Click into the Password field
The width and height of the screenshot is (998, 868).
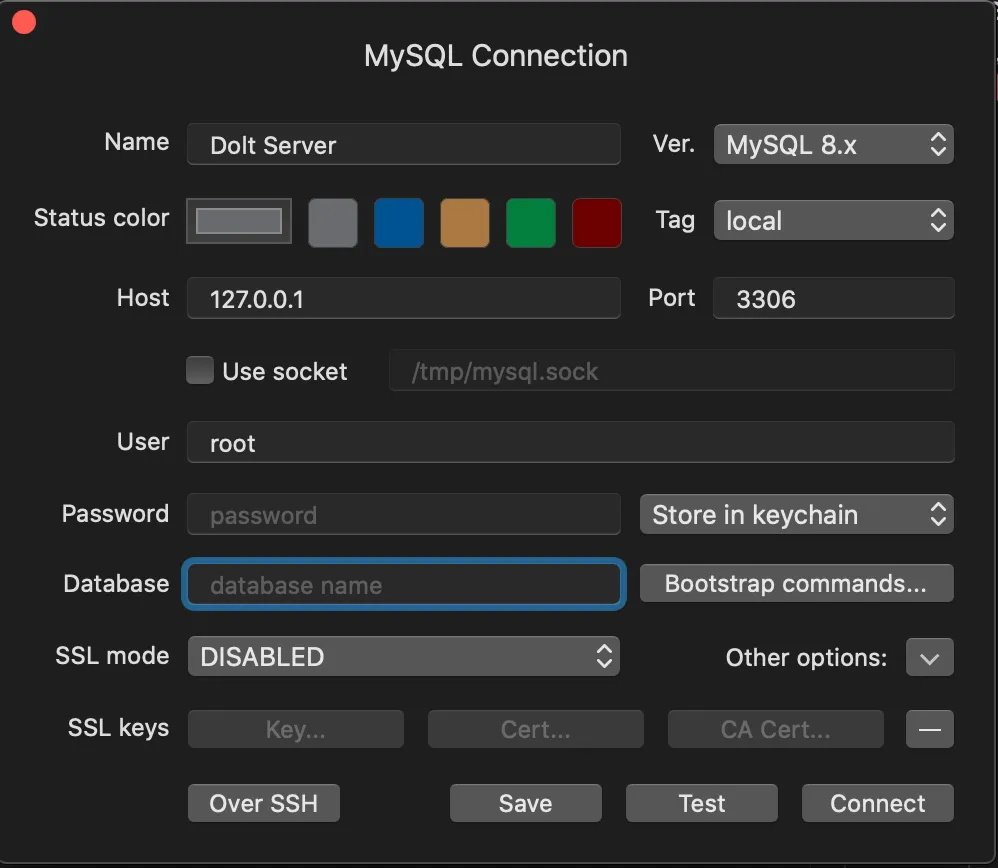click(x=403, y=515)
